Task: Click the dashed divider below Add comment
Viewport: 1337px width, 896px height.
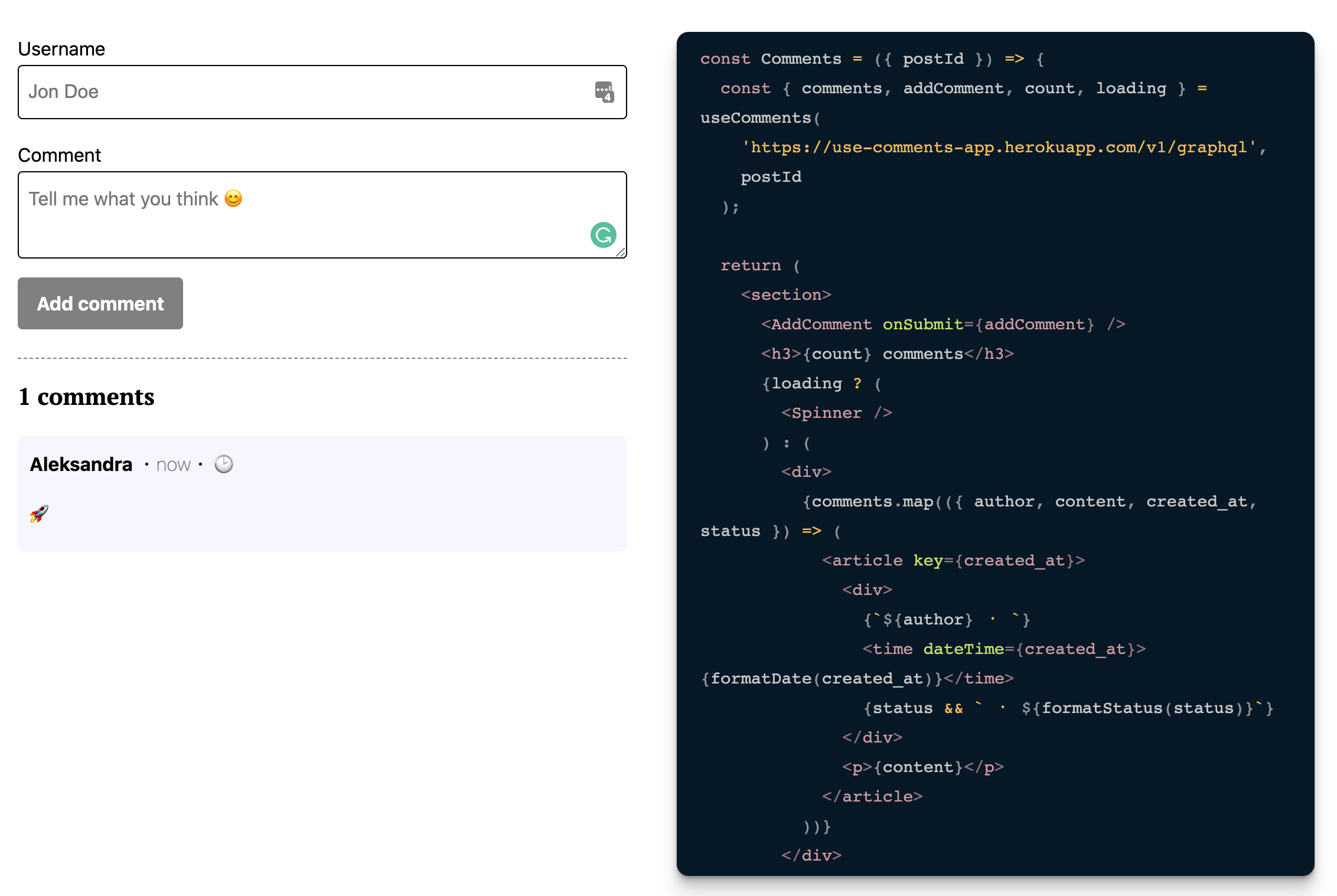Action: [x=322, y=358]
